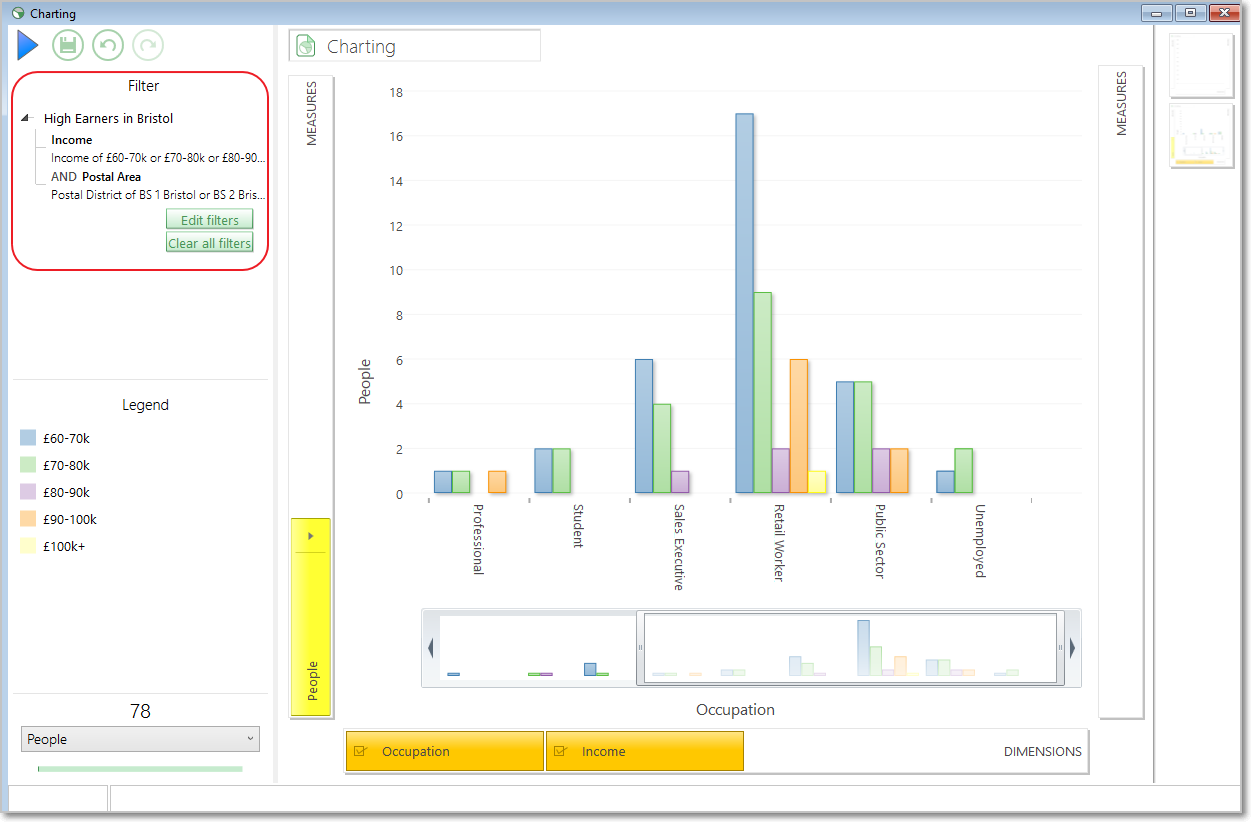The width and height of the screenshot is (1251, 822).
Task: Click the Student £60-70k blue bar
Action: pyautogui.click(x=543, y=471)
